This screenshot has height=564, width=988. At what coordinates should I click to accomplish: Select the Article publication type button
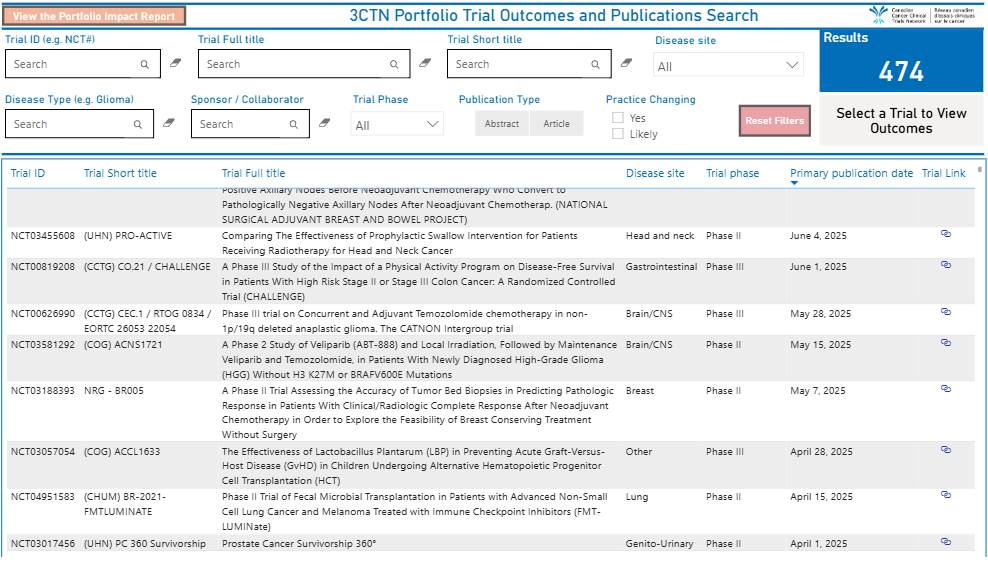pos(556,124)
